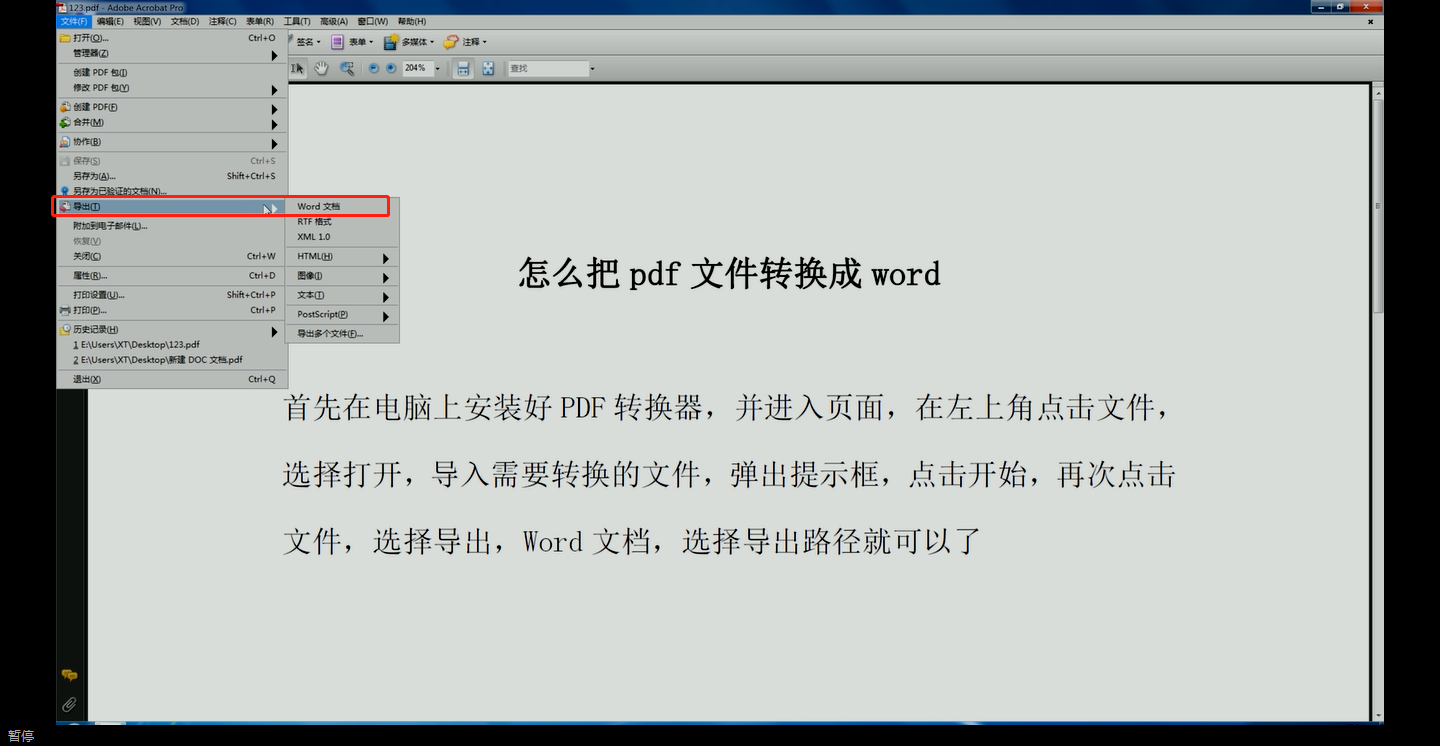
Task: Choose 导出多个文件(F)...
Action: (343, 334)
